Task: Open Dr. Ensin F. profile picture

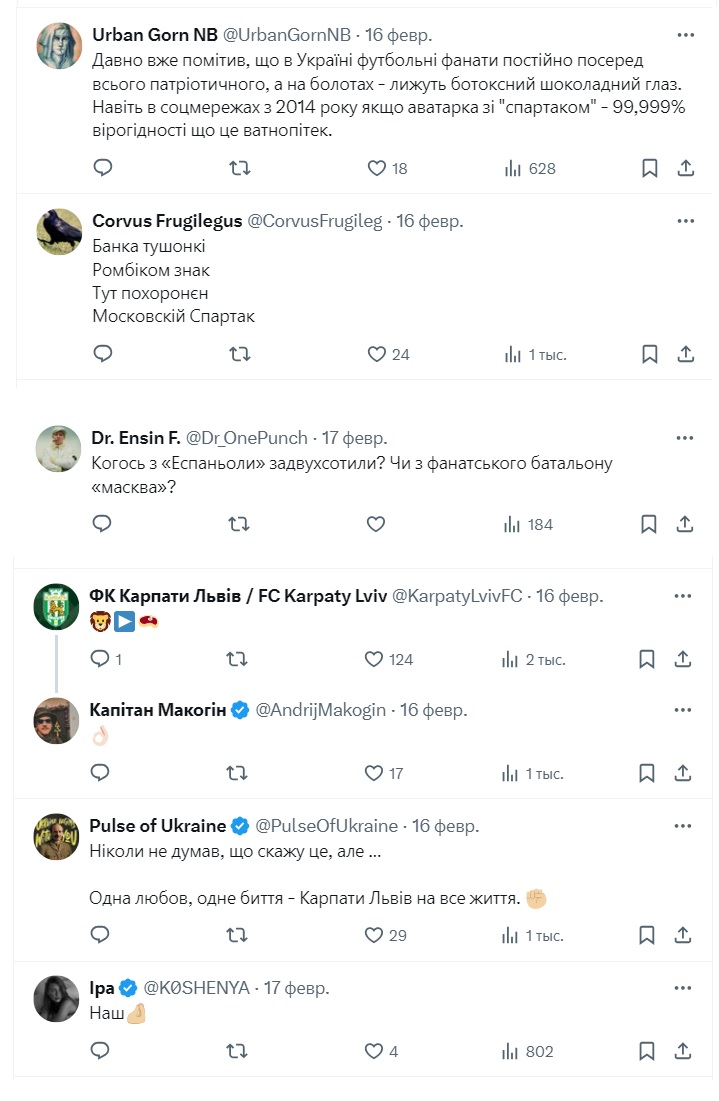Action: 58,449
